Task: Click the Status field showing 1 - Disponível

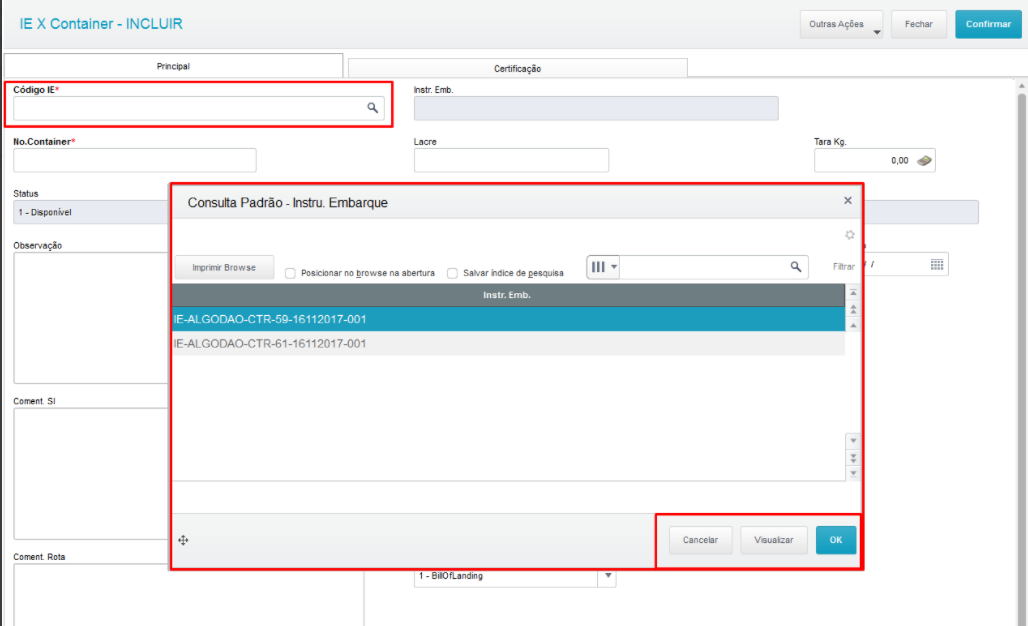Action: [90, 212]
